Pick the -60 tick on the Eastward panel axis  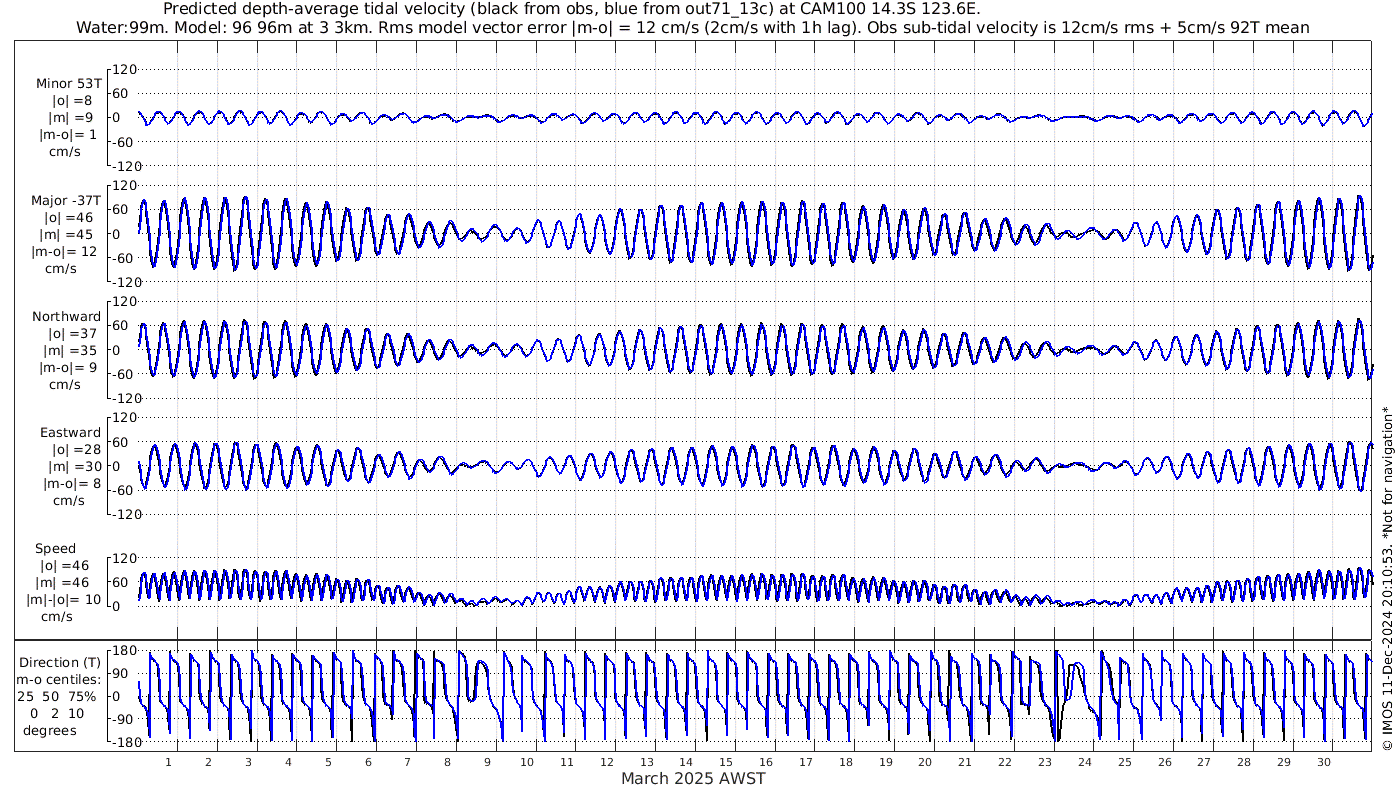click(x=125, y=490)
